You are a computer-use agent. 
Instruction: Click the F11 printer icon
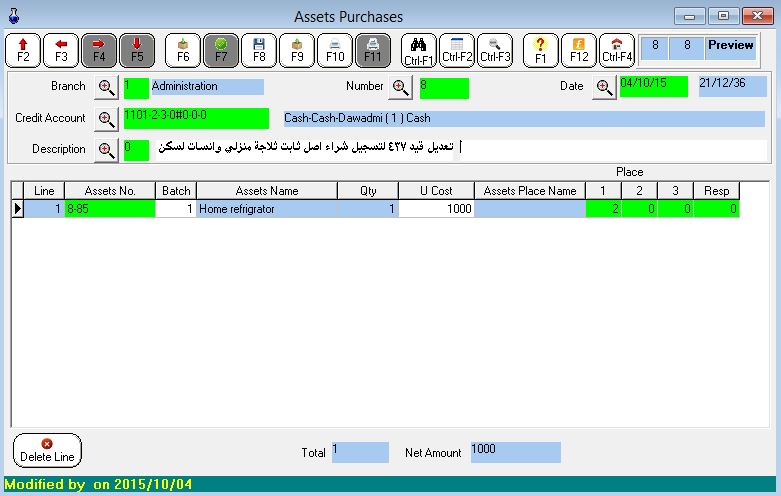point(373,50)
